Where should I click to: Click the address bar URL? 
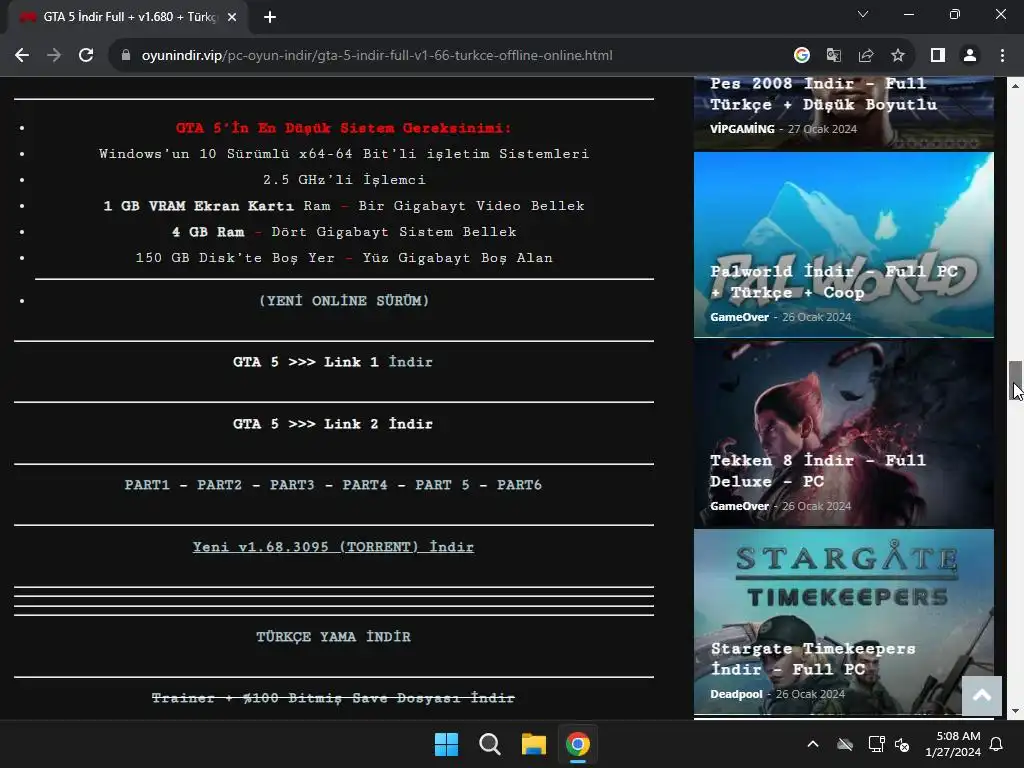(377, 56)
